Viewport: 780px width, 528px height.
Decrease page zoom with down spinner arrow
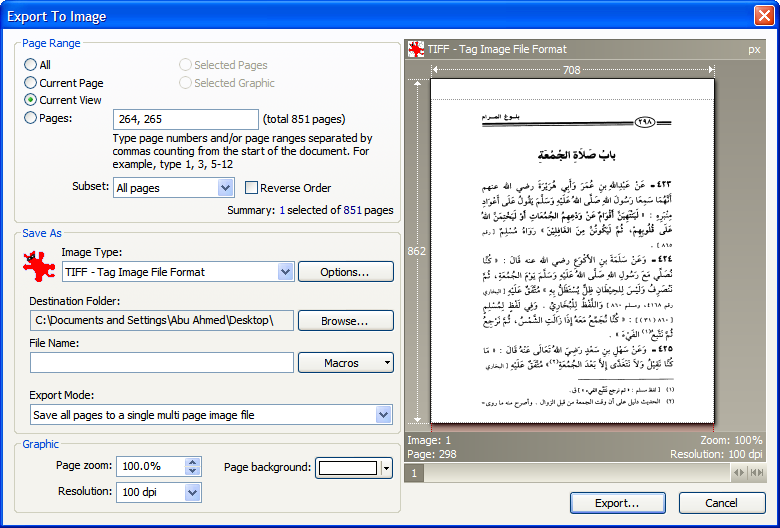(x=192, y=471)
